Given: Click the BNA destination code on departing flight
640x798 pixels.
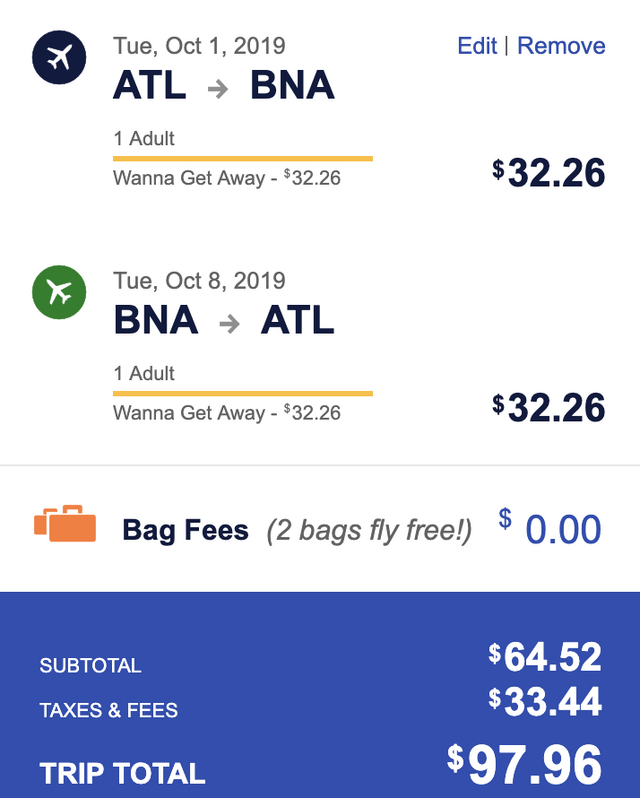Looking at the screenshot, I should (292, 86).
